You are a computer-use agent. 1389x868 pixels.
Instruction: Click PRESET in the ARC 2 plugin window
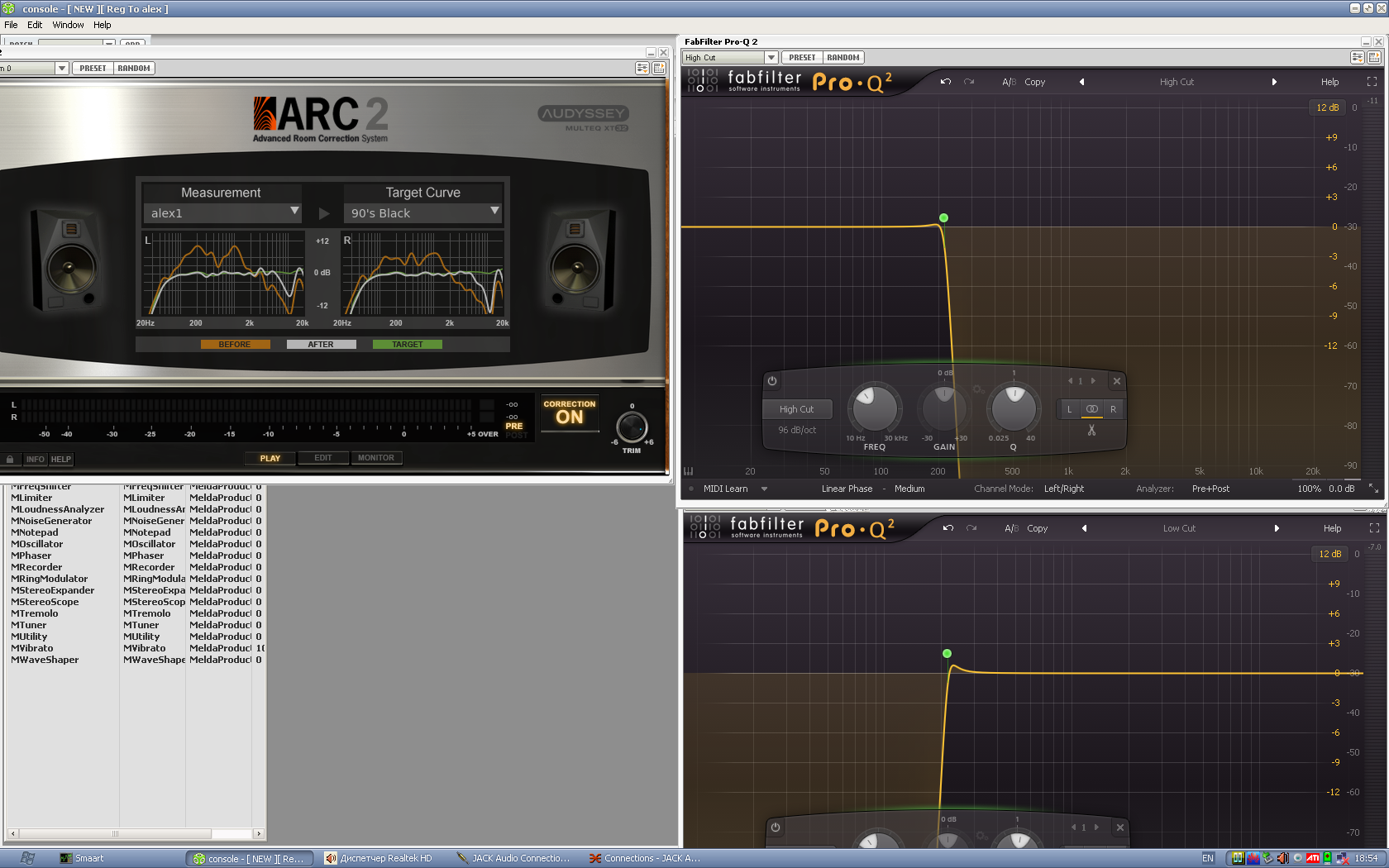[x=93, y=68]
